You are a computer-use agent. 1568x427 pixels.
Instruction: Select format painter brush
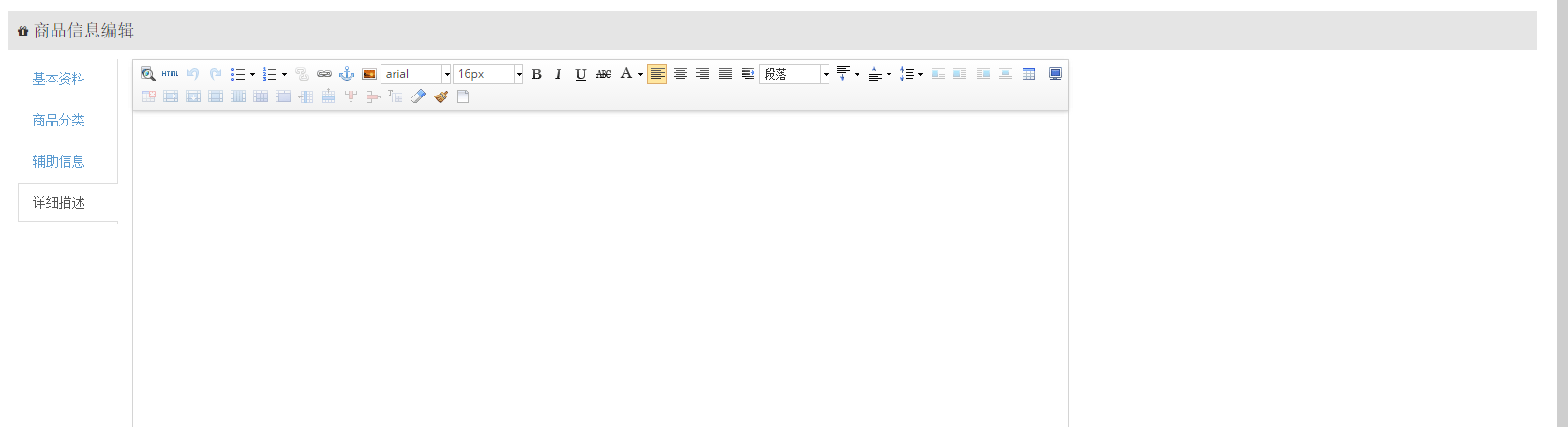(x=441, y=96)
